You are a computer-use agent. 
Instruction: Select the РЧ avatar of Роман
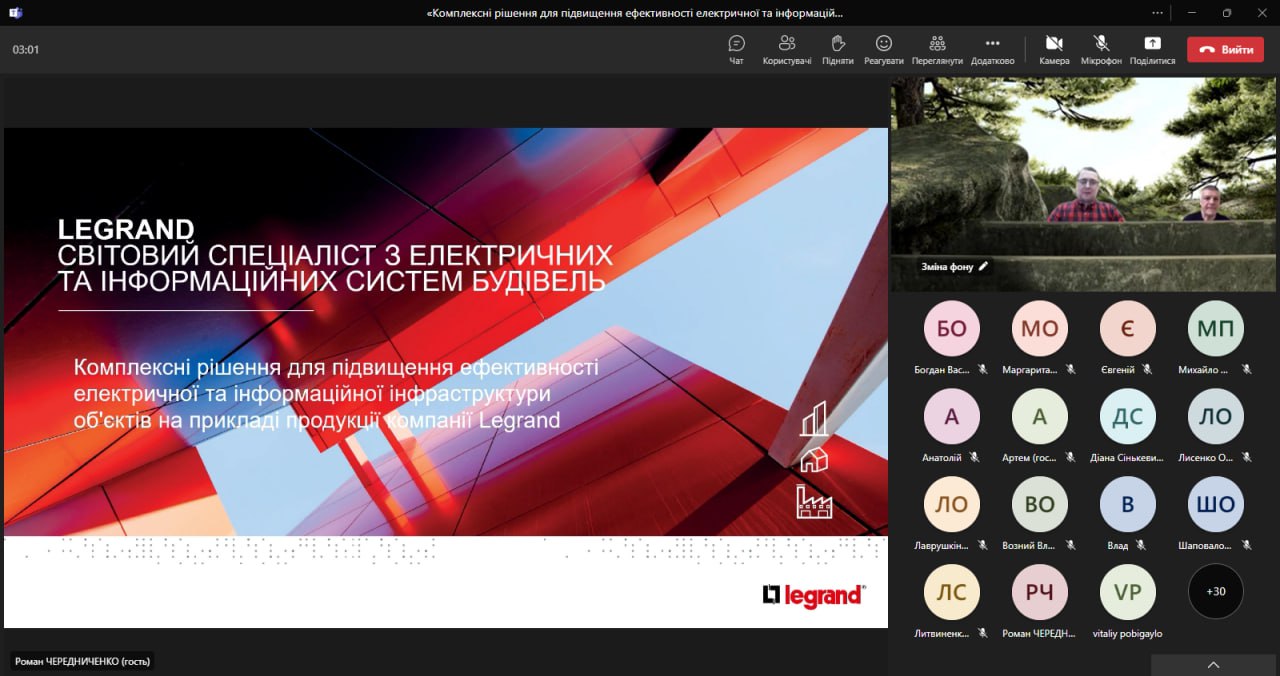pos(1040,592)
